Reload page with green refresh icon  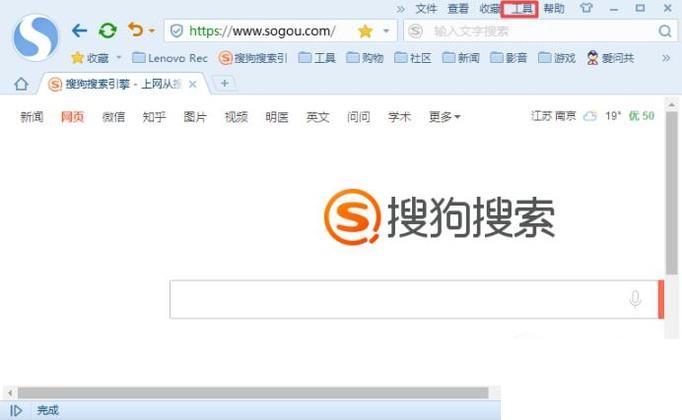tap(107, 30)
